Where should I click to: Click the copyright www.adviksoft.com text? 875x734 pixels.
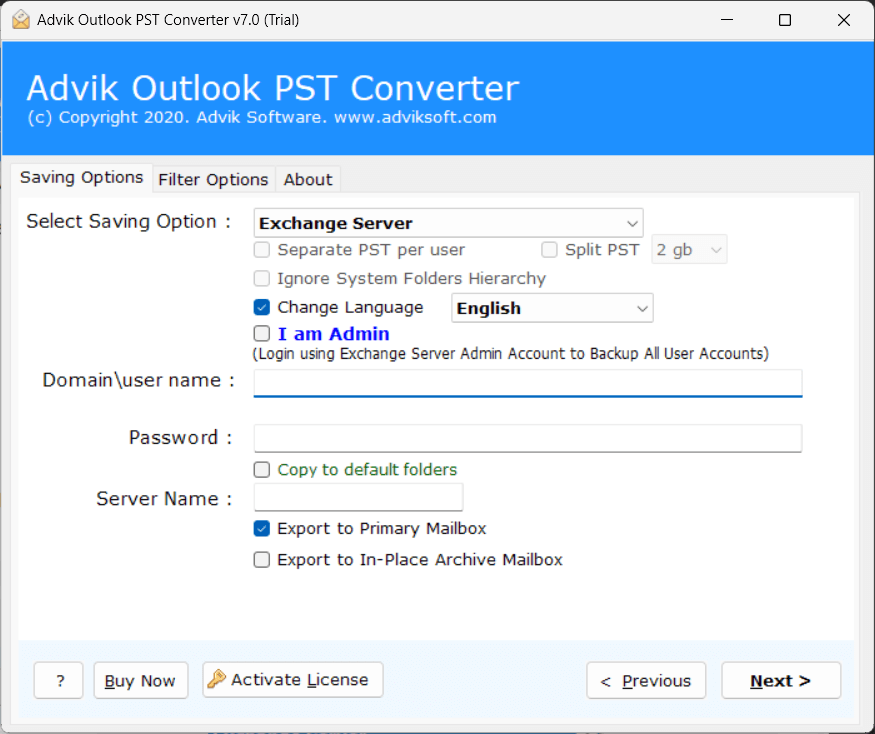tap(262, 117)
